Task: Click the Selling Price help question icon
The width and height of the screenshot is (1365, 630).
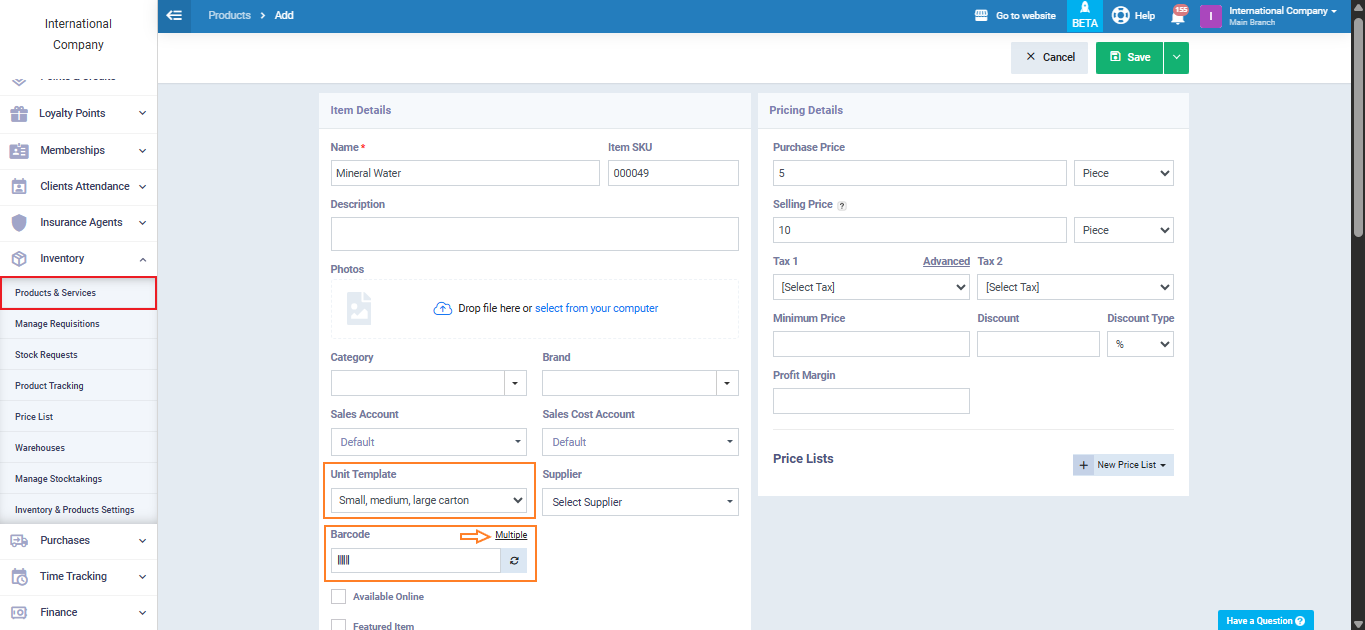Action: [841, 205]
